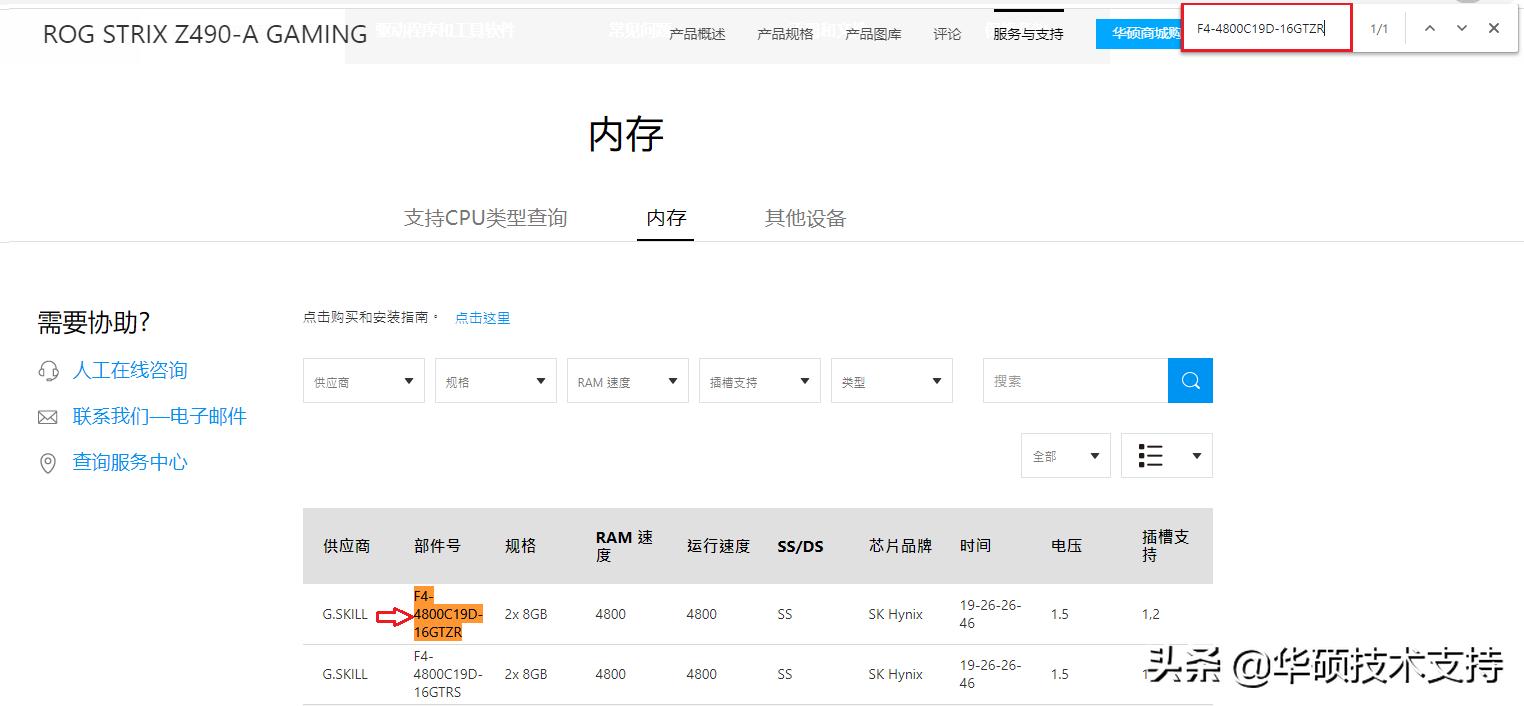
Task: Open the RAM 速度 dropdown
Action: [x=627, y=380]
